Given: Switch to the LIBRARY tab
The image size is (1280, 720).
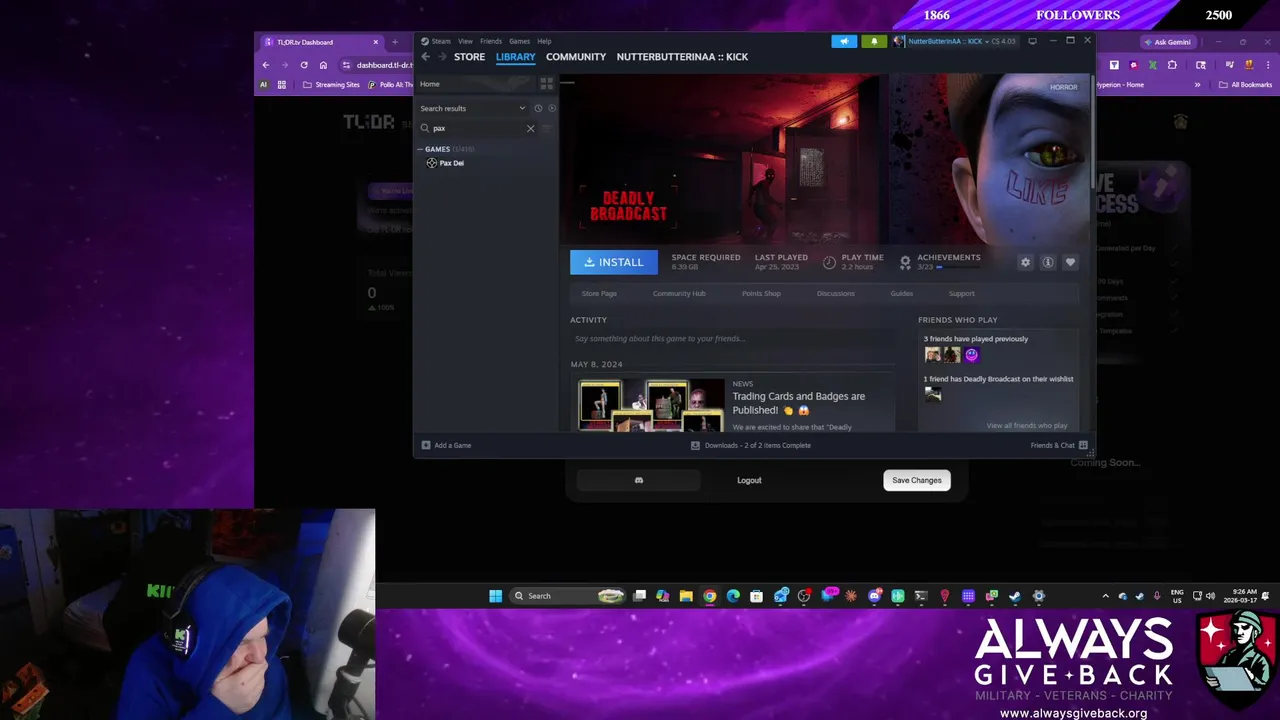Looking at the screenshot, I should (515, 57).
